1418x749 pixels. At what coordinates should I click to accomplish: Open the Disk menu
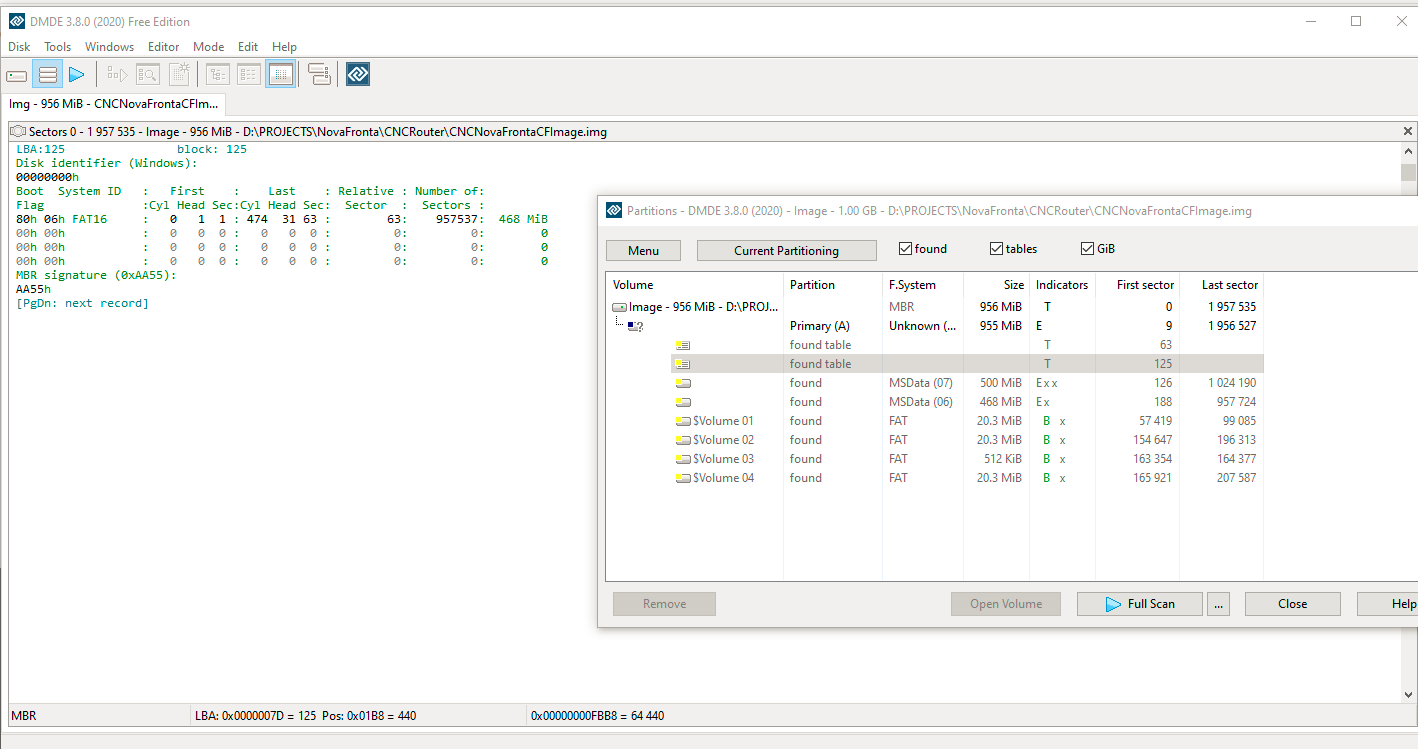coord(19,47)
